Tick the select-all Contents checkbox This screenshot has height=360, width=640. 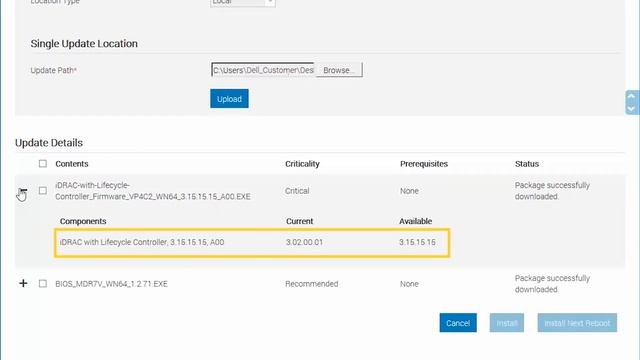[x=43, y=164]
